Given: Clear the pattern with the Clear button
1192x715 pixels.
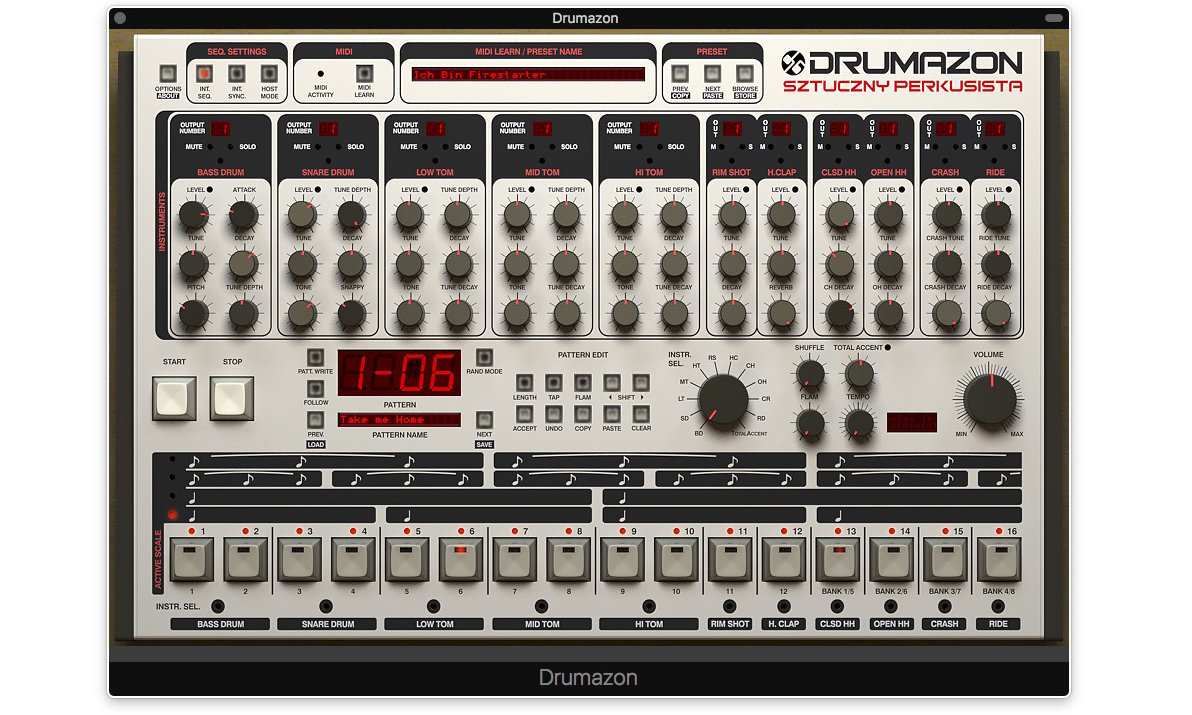Looking at the screenshot, I should coord(641,414).
